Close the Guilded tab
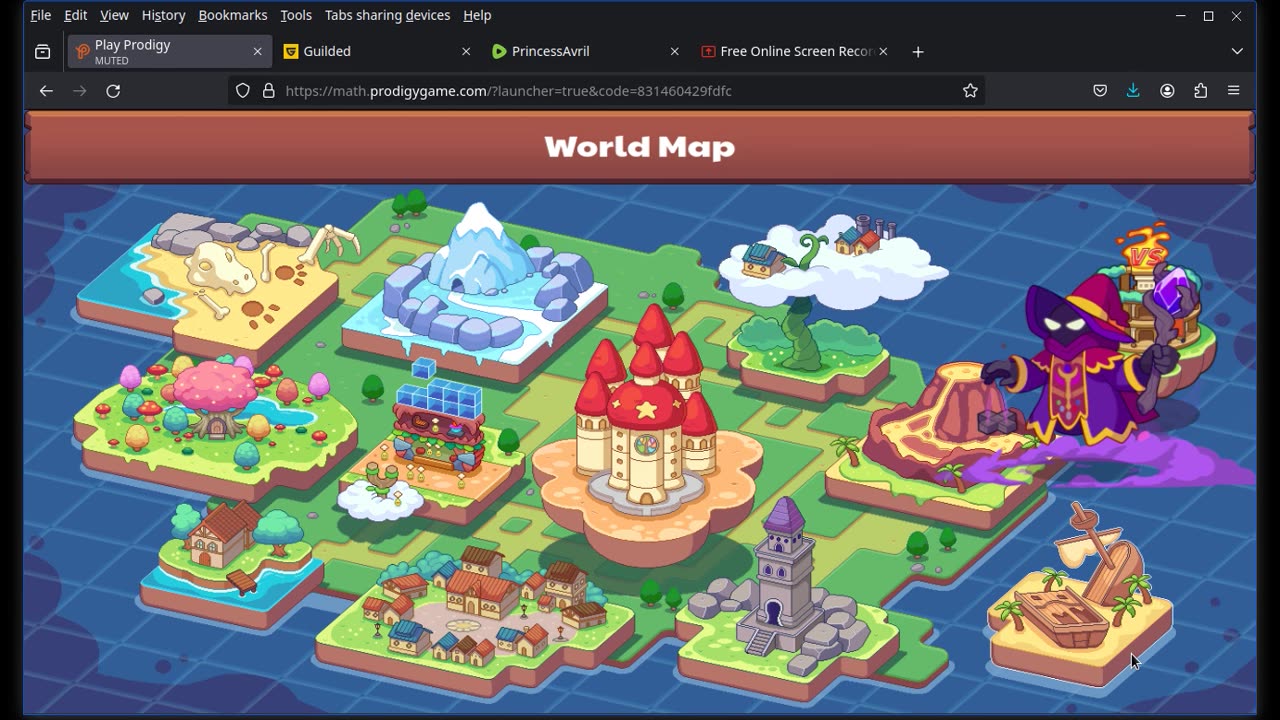Screen dimensions: 1280x720 point(466,51)
